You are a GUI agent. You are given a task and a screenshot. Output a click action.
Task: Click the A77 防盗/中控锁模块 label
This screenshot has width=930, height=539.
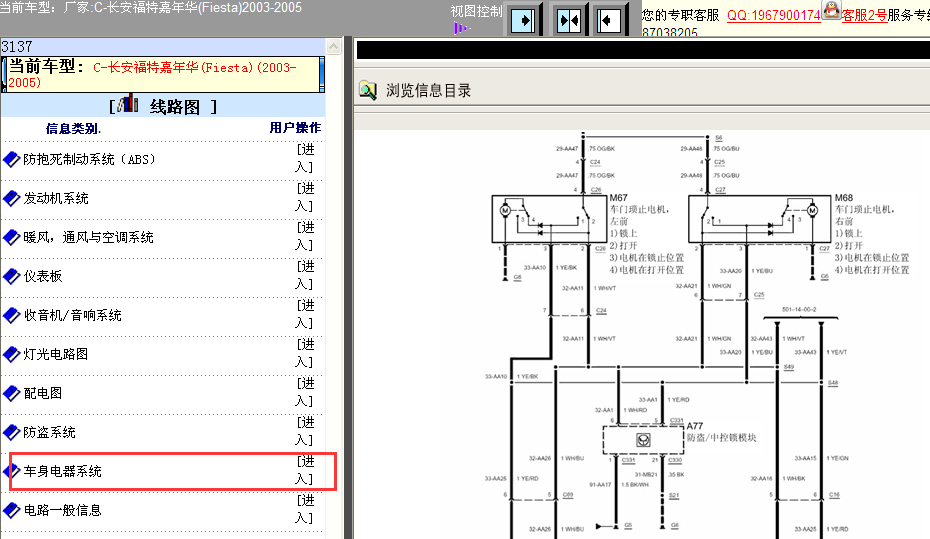722,432
